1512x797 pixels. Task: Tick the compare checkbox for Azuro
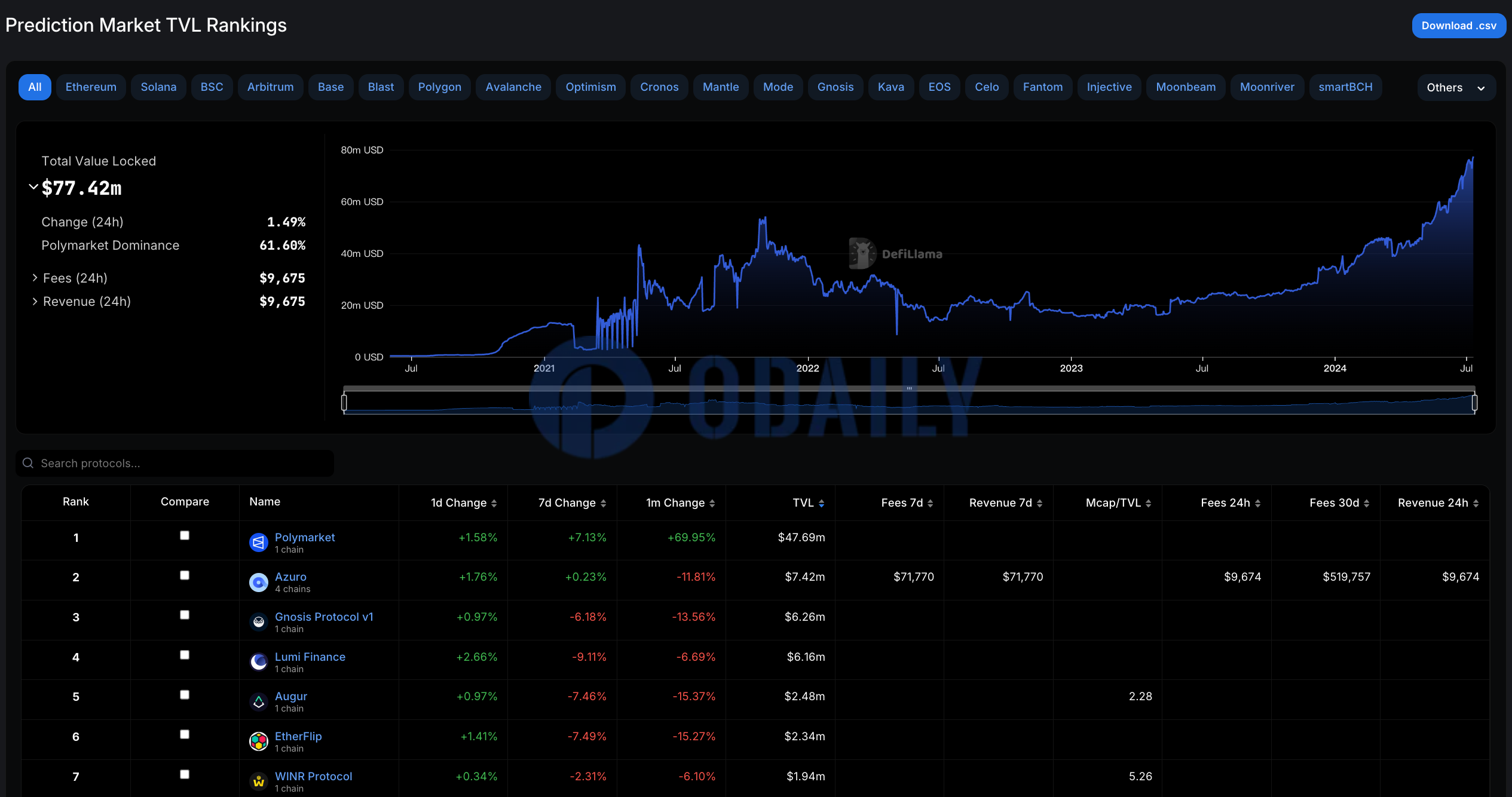tap(185, 575)
